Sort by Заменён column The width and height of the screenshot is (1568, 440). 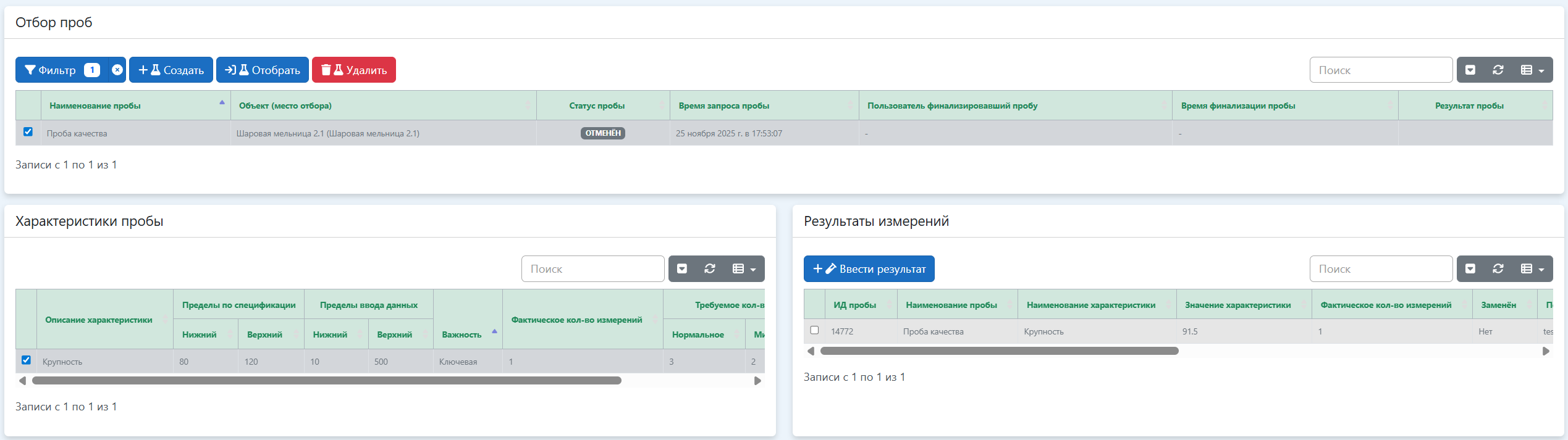pyautogui.click(x=1504, y=305)
